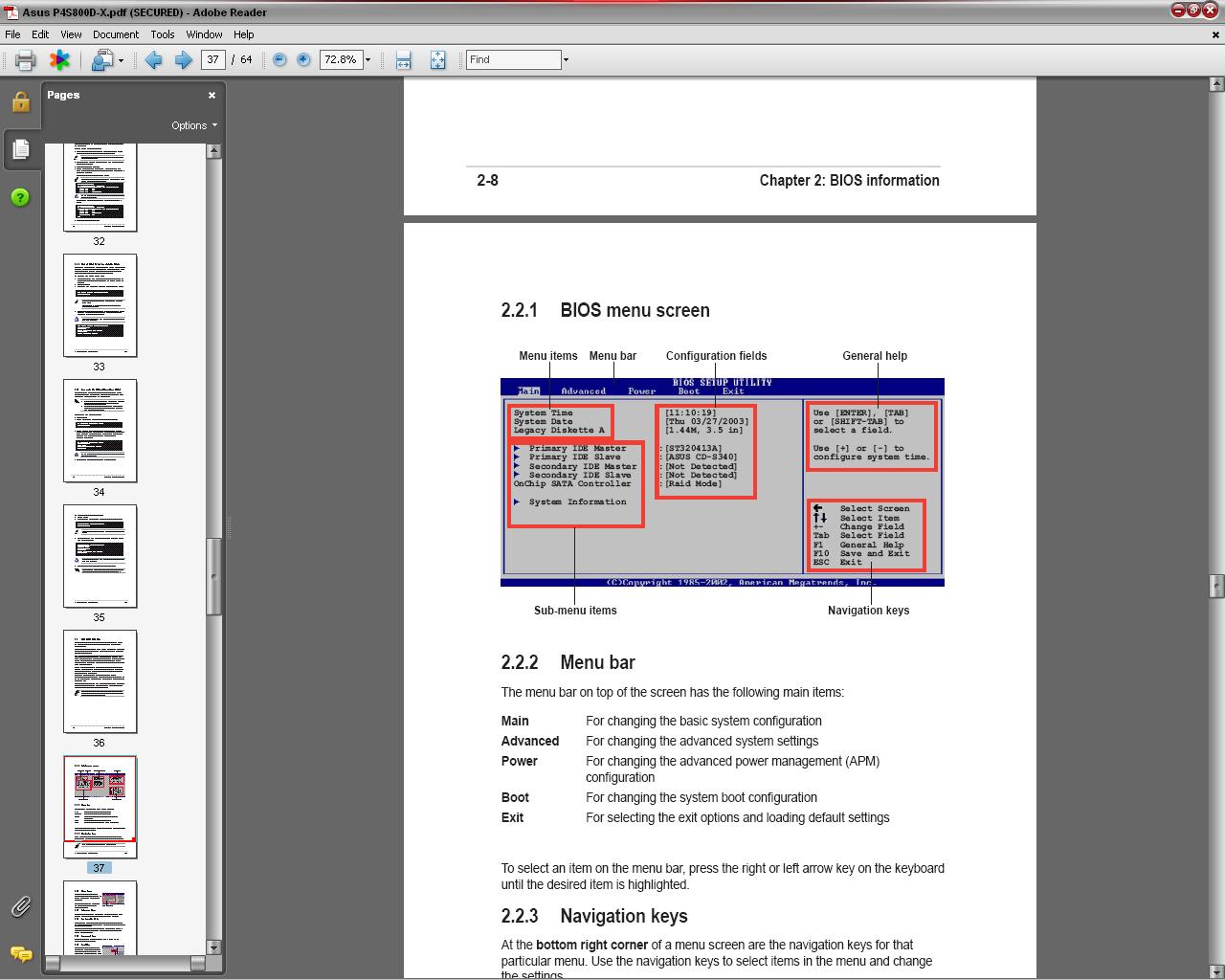Maximize the Adobe Reader window
Viewport: 1225px width, 980px height.
(1194, 10)
